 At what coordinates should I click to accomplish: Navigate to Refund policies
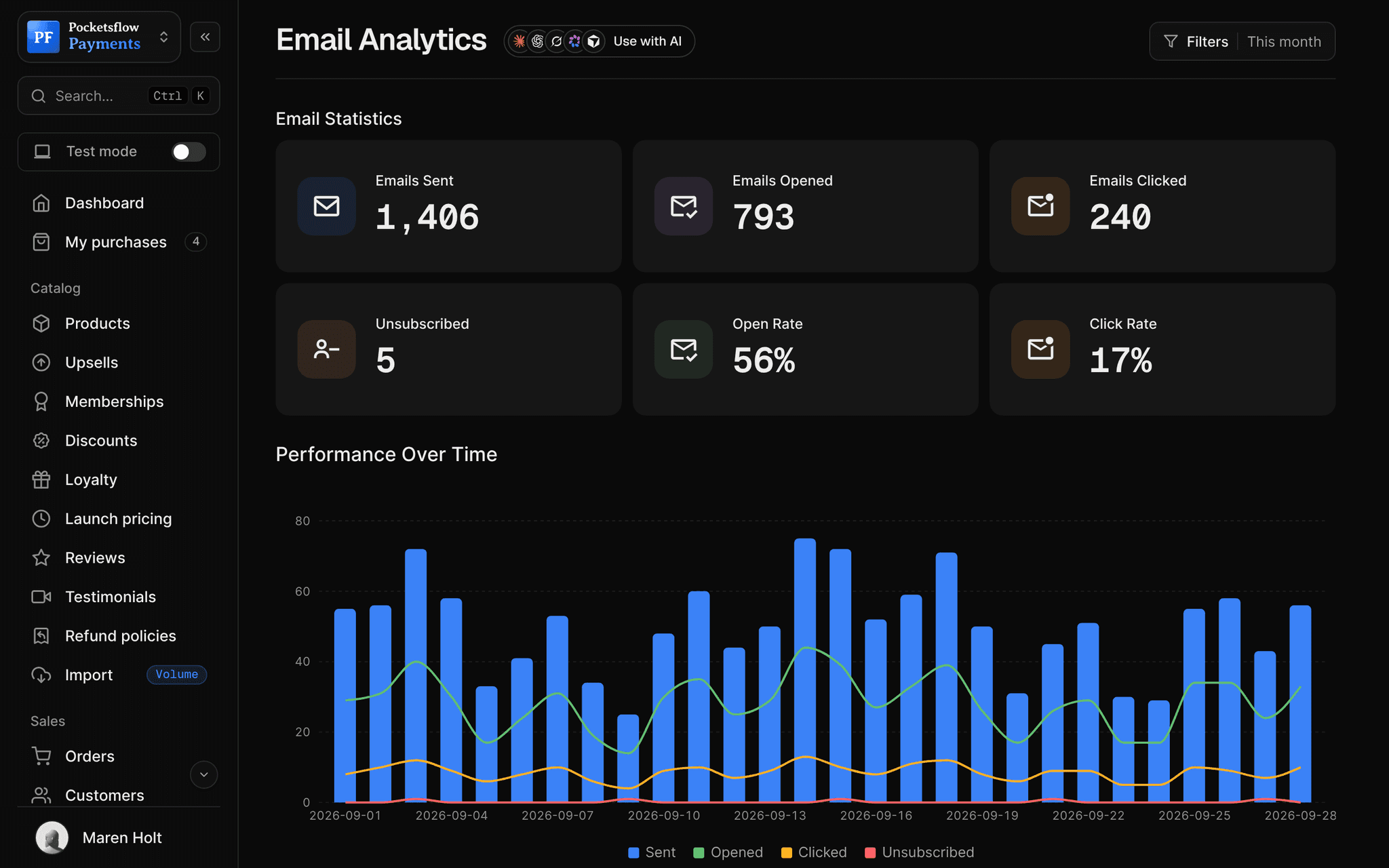point(120,636)
